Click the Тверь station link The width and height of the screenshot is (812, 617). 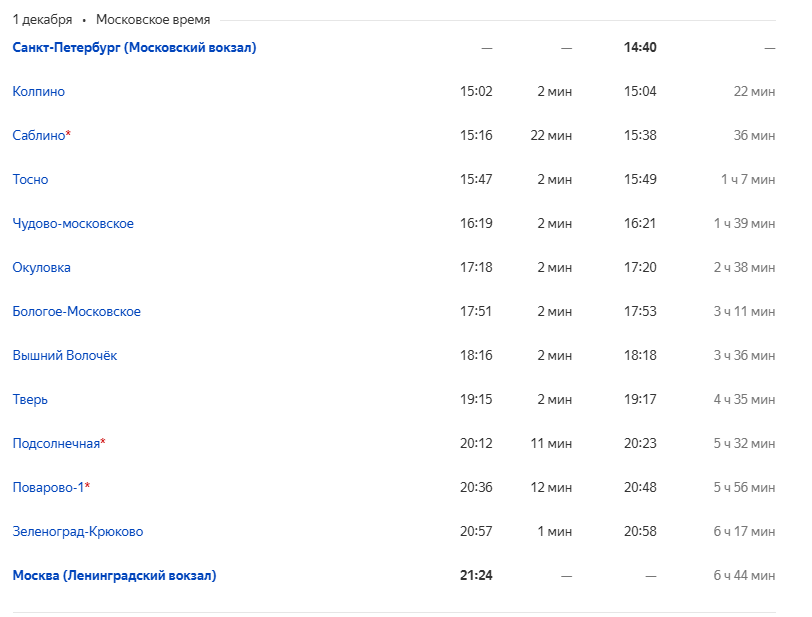point(30,399)
